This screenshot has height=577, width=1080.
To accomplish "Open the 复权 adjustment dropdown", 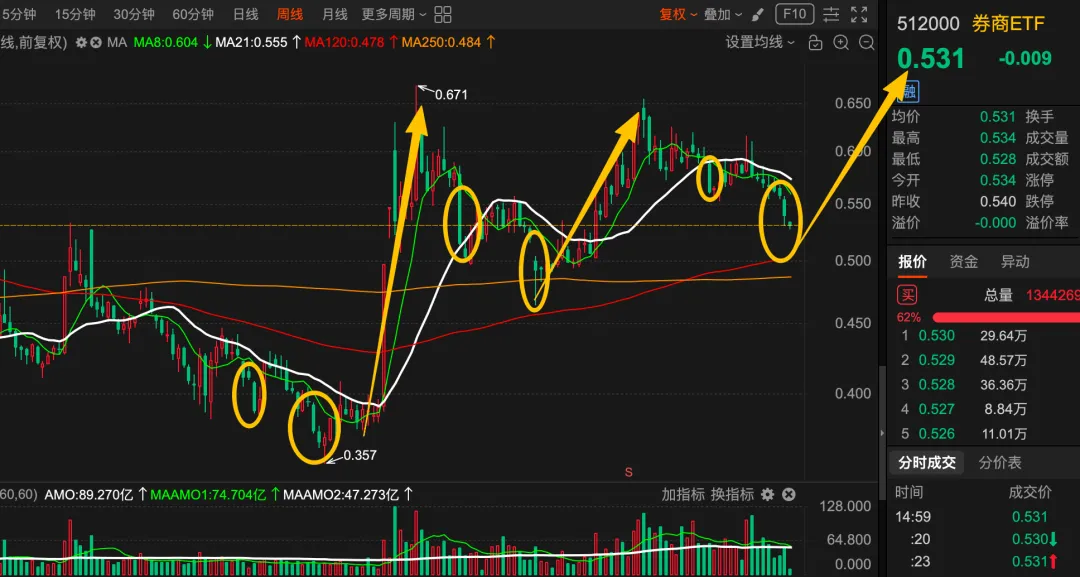I will pos(678,14).
